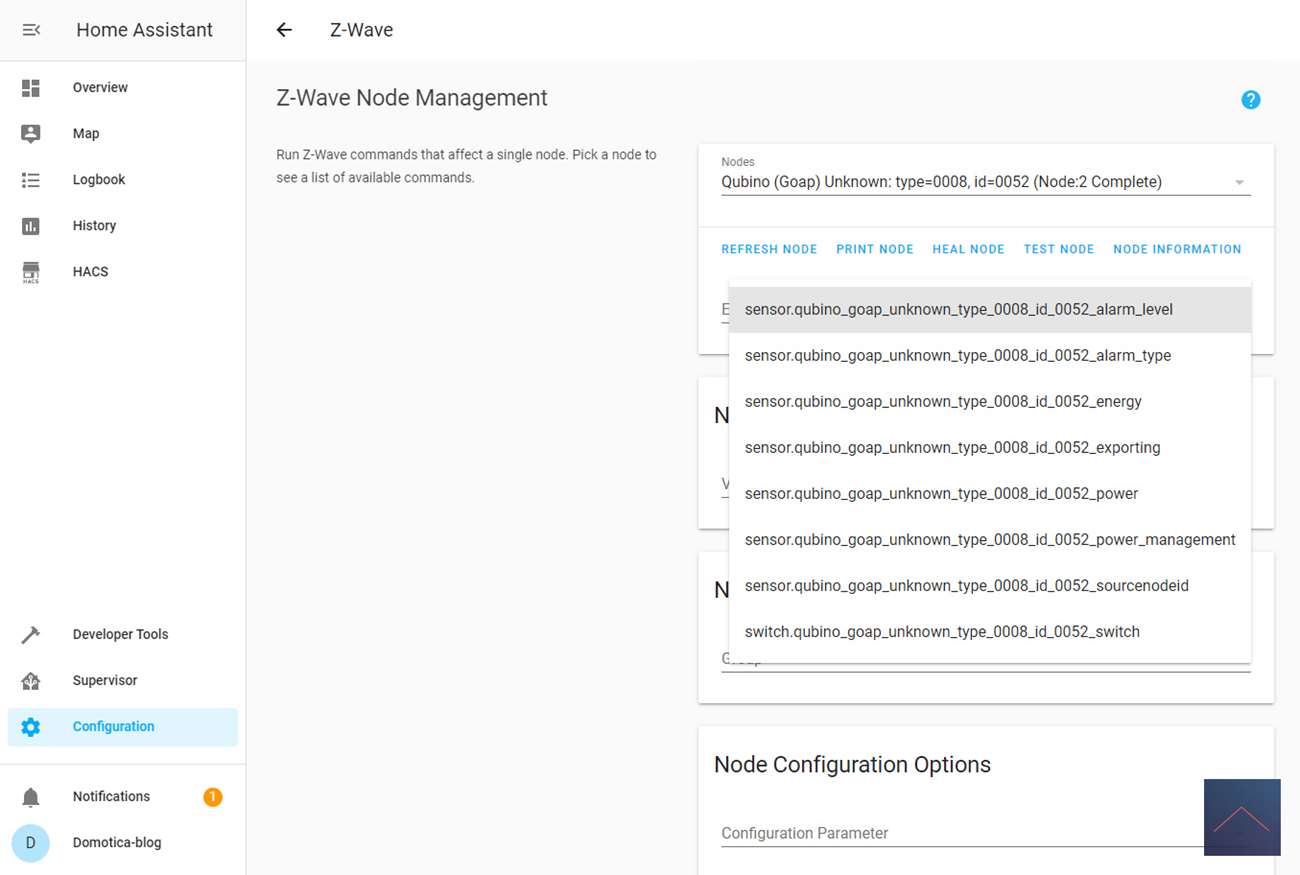Viewport: 1300px width, 875px height.
Task: Open the Map icon in the sidebar
Action: point(31,134)
